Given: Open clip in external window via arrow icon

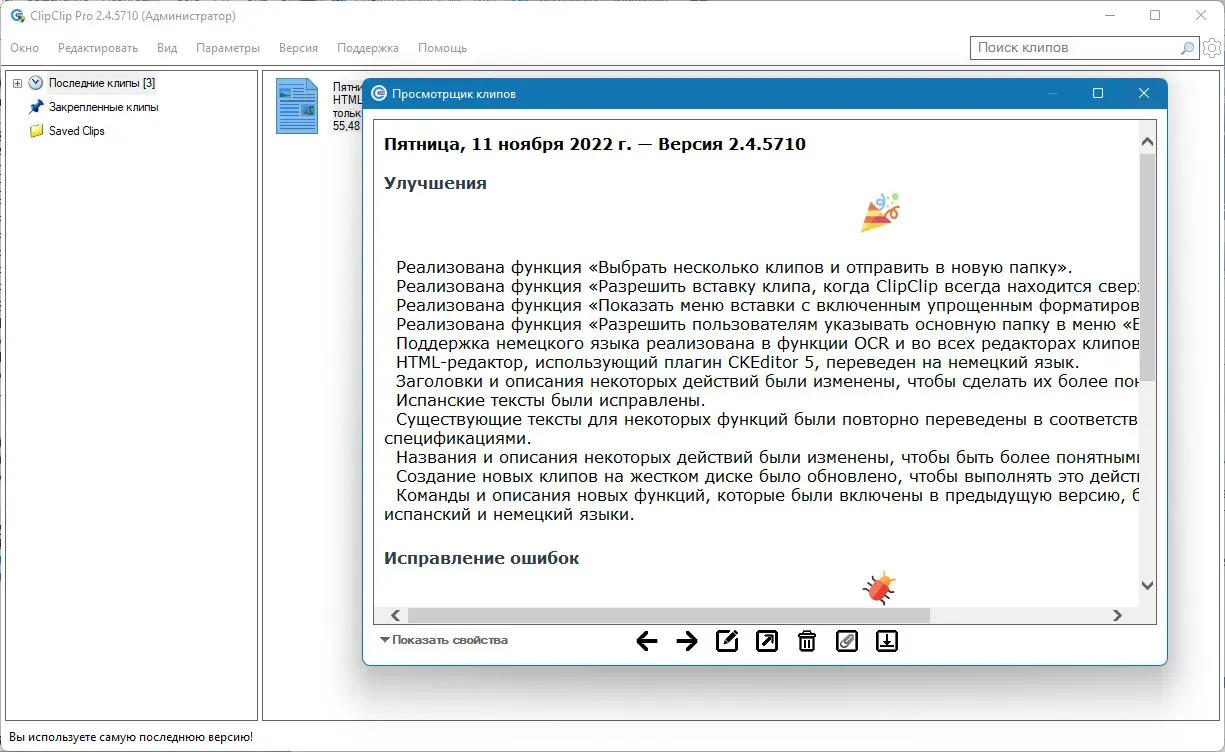Looking at the screenshot, I should coord(767,641).
